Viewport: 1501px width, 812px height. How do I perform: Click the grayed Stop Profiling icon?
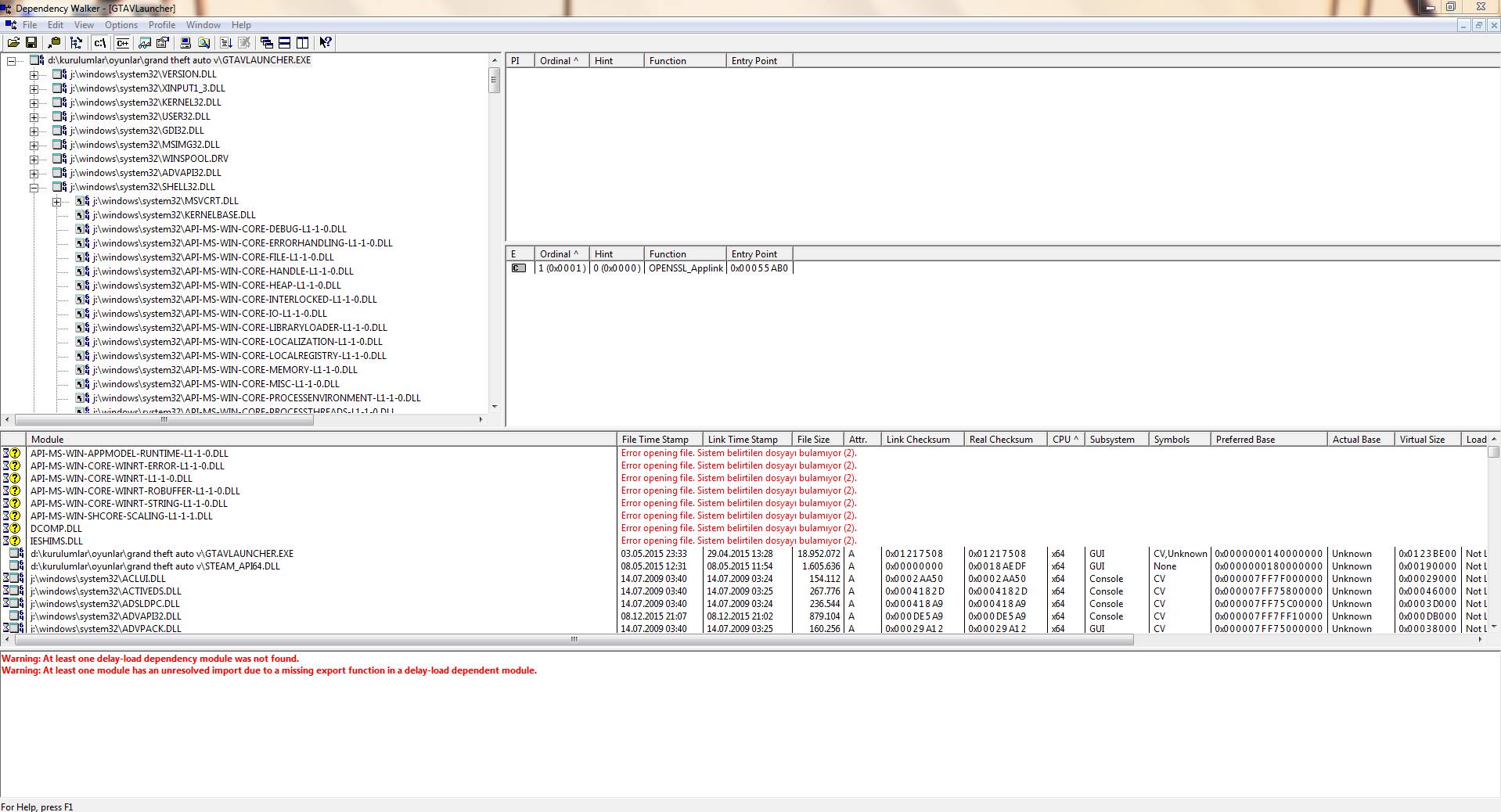pos(244,43)
